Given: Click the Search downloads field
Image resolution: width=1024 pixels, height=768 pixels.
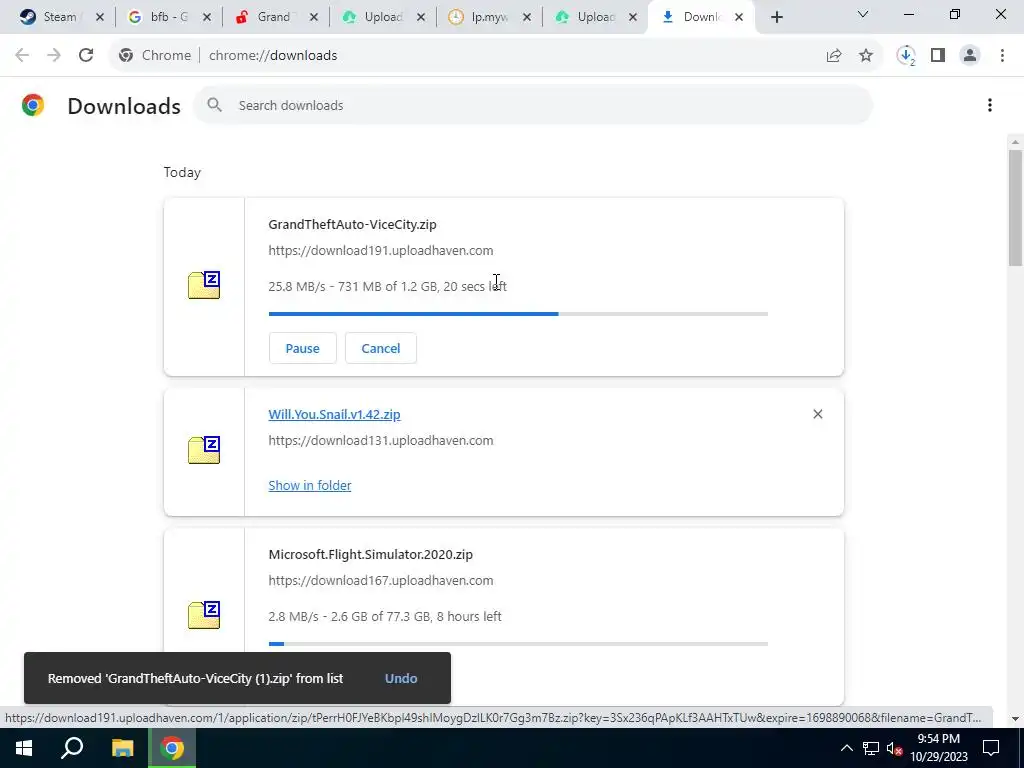Looking at the screenshot, I should [533, 105].
